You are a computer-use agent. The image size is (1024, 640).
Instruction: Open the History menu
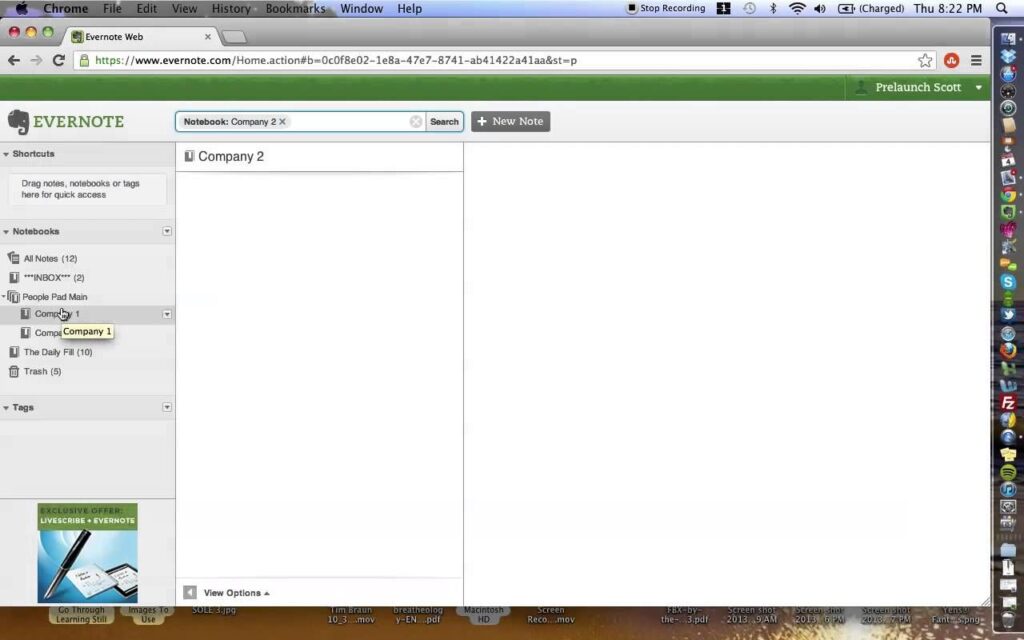tap(231, 8)
